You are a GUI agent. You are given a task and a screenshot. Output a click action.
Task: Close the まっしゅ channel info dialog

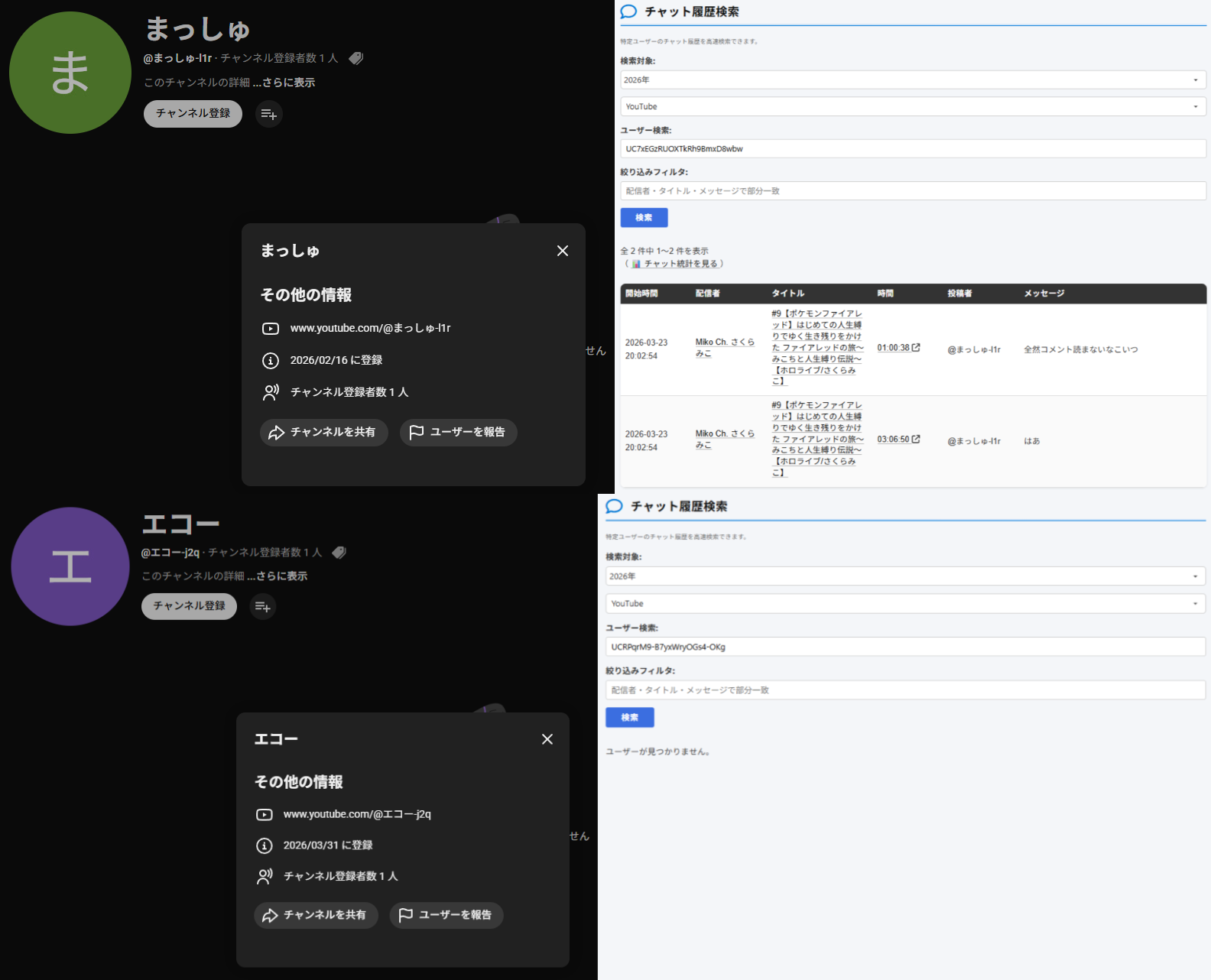point(563,251)
